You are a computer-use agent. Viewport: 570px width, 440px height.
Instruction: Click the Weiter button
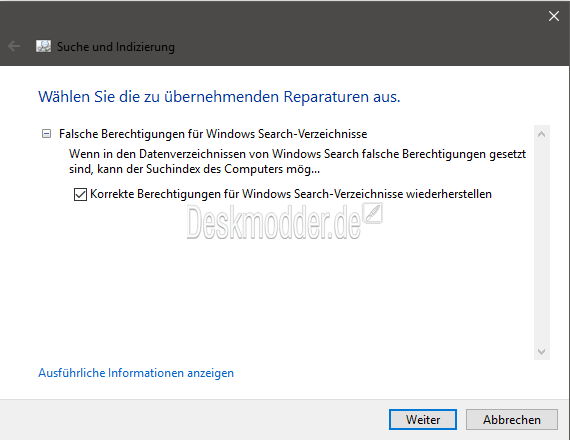pos(423,420)
